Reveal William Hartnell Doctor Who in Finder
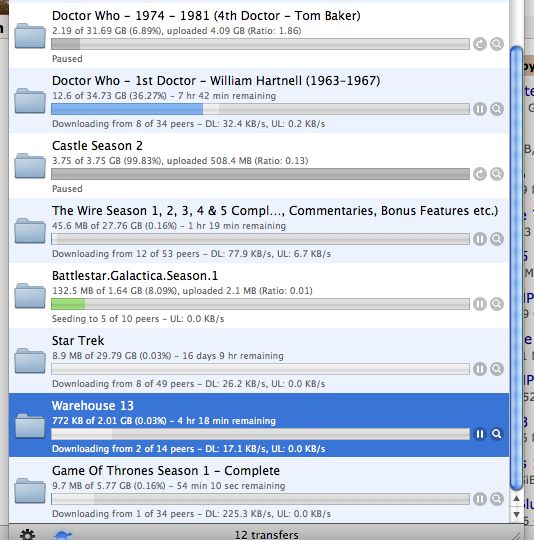Viewport: 534px width, 540px height. coord(497,109)
